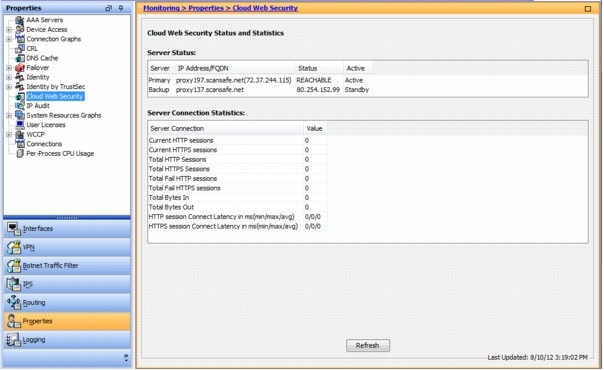Pin the Properties panel with the pushpin icon

[x=121, y=8]
